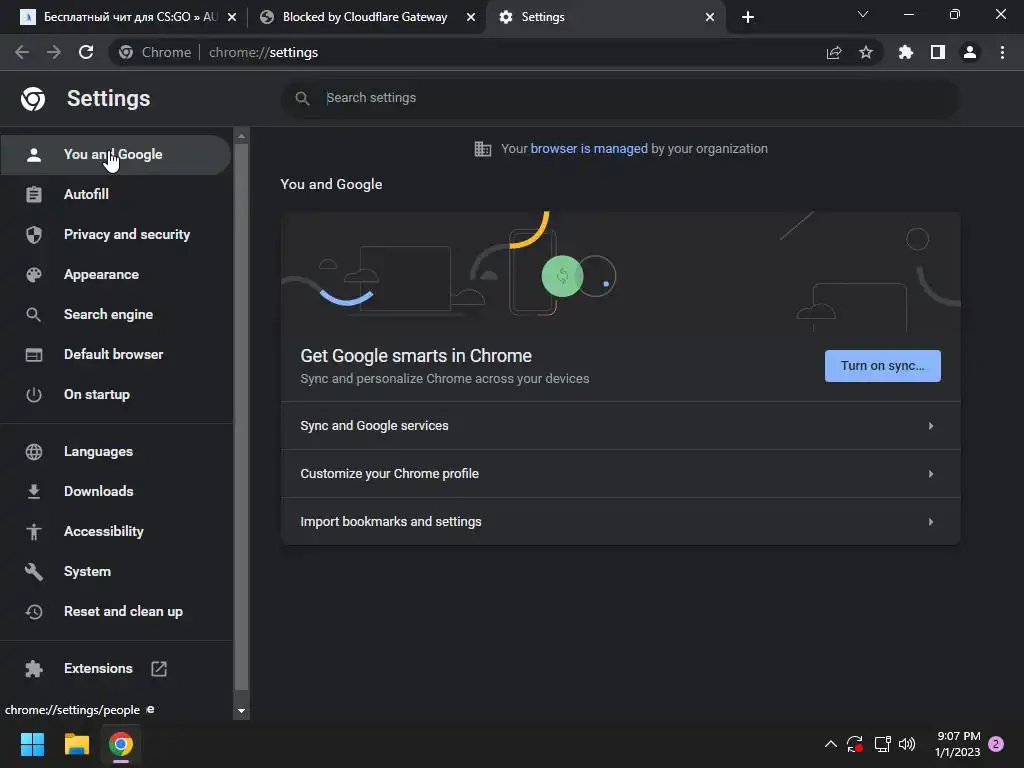Click the browser is managed link
The image size is (1024, 768).
588,149
